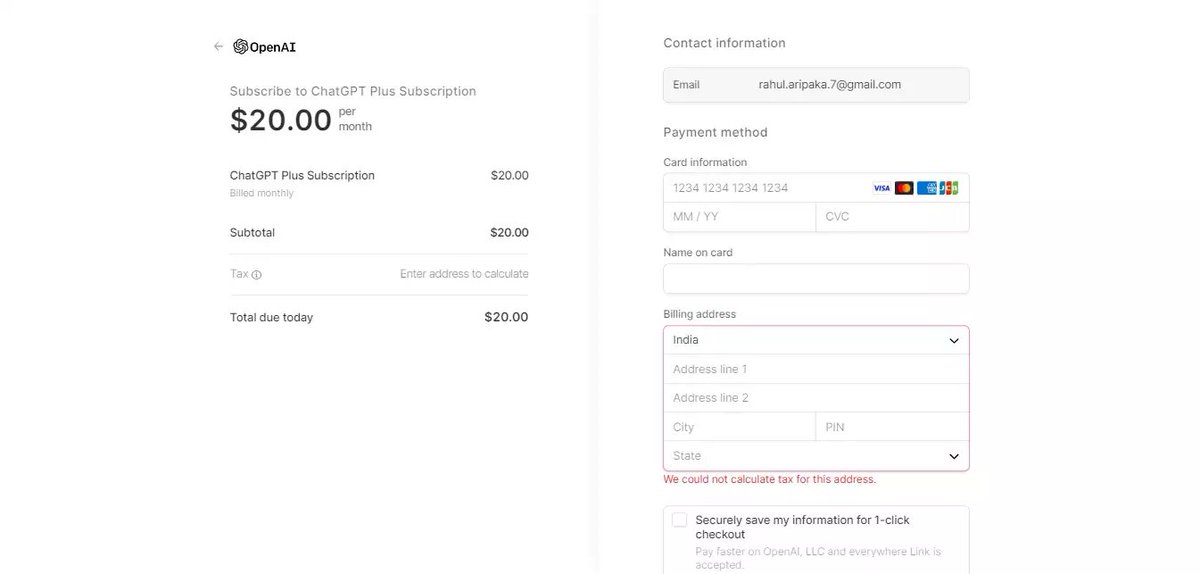Click the card number field
The height and width of the screenshot is (574, 1200).
coord(765,188)
